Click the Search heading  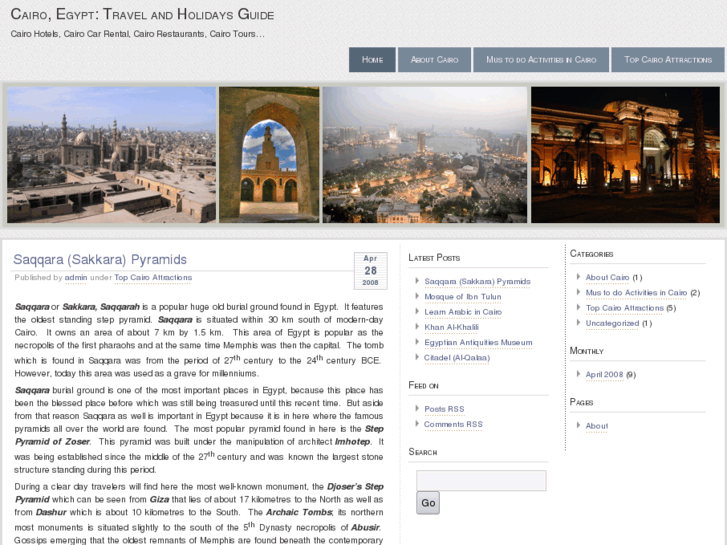pos(423,452)
